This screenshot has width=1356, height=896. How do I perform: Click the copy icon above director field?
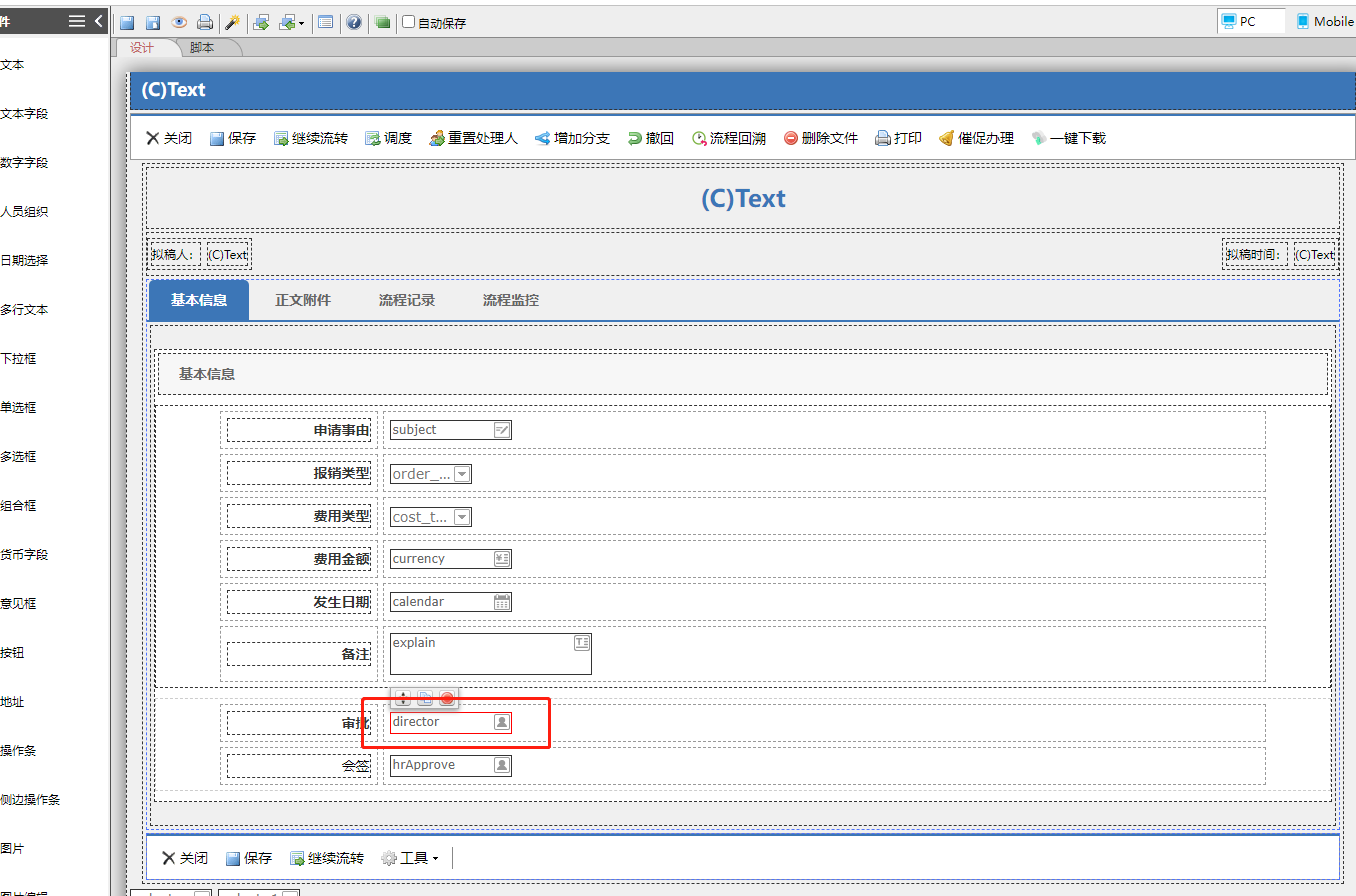pos(425,698)
